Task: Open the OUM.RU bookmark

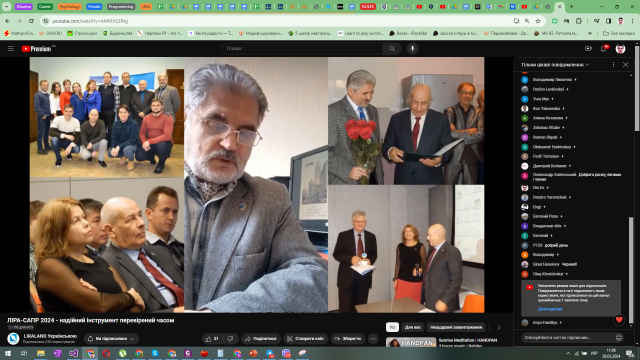Action: coord(51,33)
